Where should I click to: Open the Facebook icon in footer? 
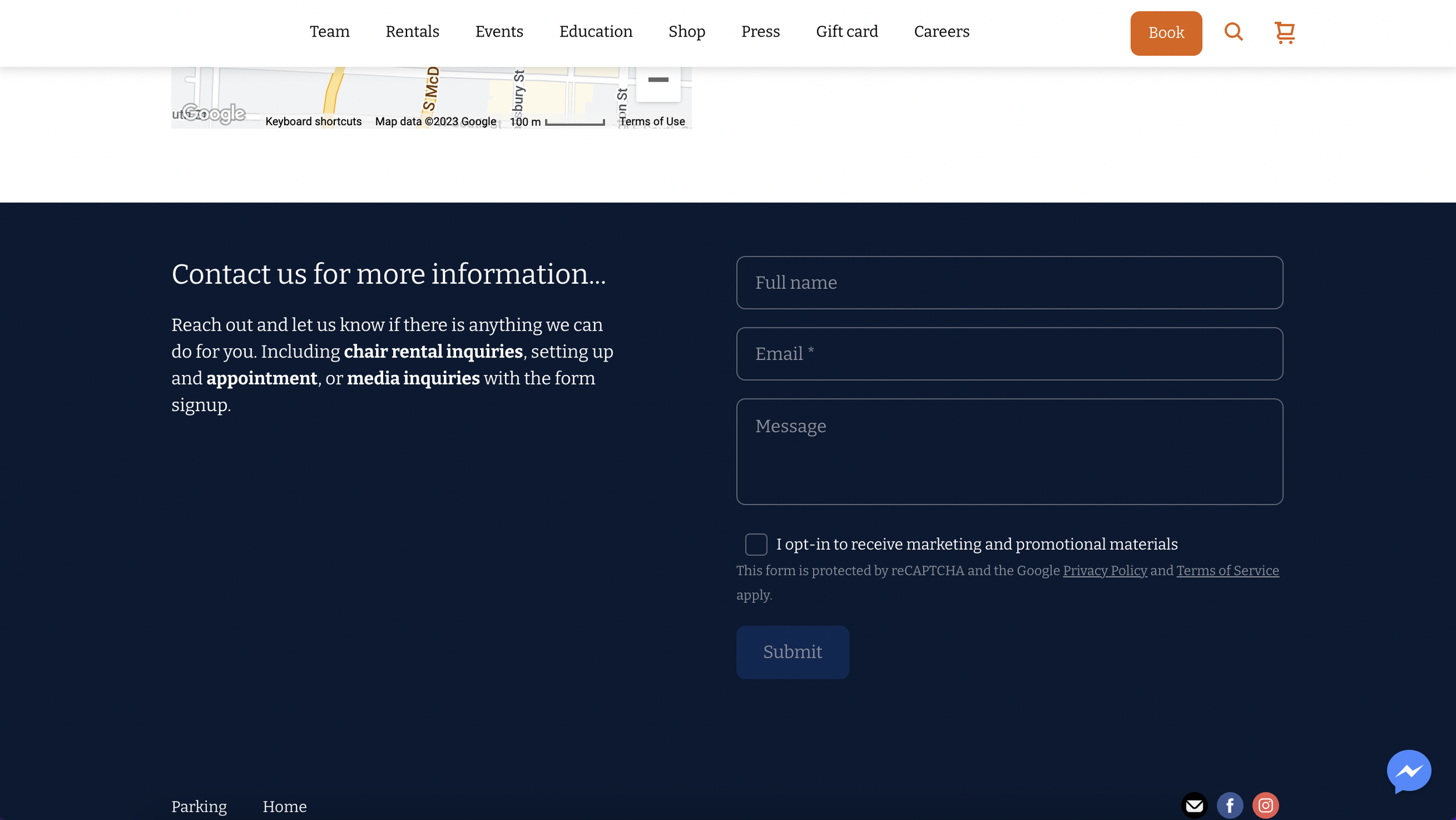tap(1229, 805)
